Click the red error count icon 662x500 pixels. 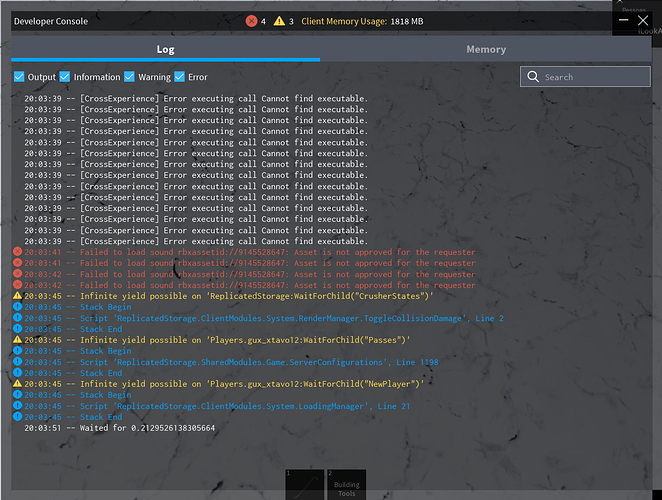[x=251, y=21]
